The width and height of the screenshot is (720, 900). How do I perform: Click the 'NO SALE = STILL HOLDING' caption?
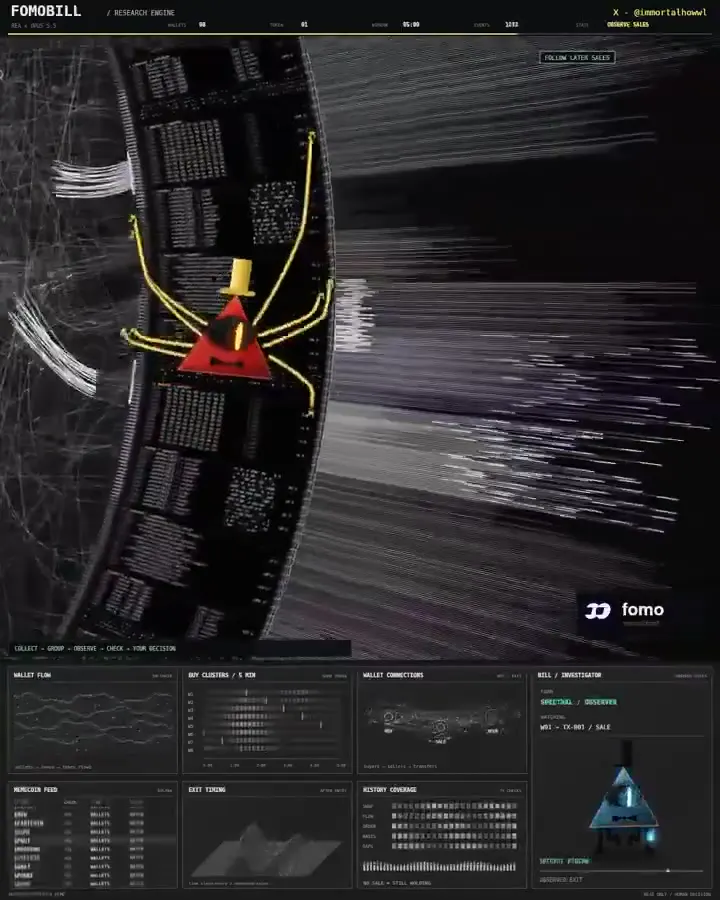point(397,883)
